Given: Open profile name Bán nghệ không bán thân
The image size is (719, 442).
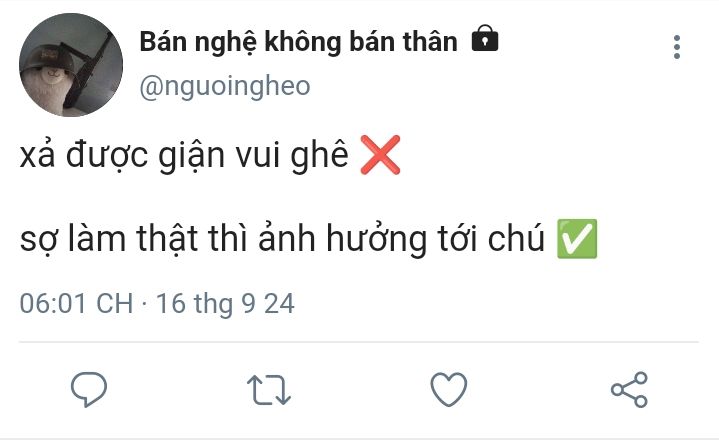Looking at the screenshot, I should coord(299,42).
